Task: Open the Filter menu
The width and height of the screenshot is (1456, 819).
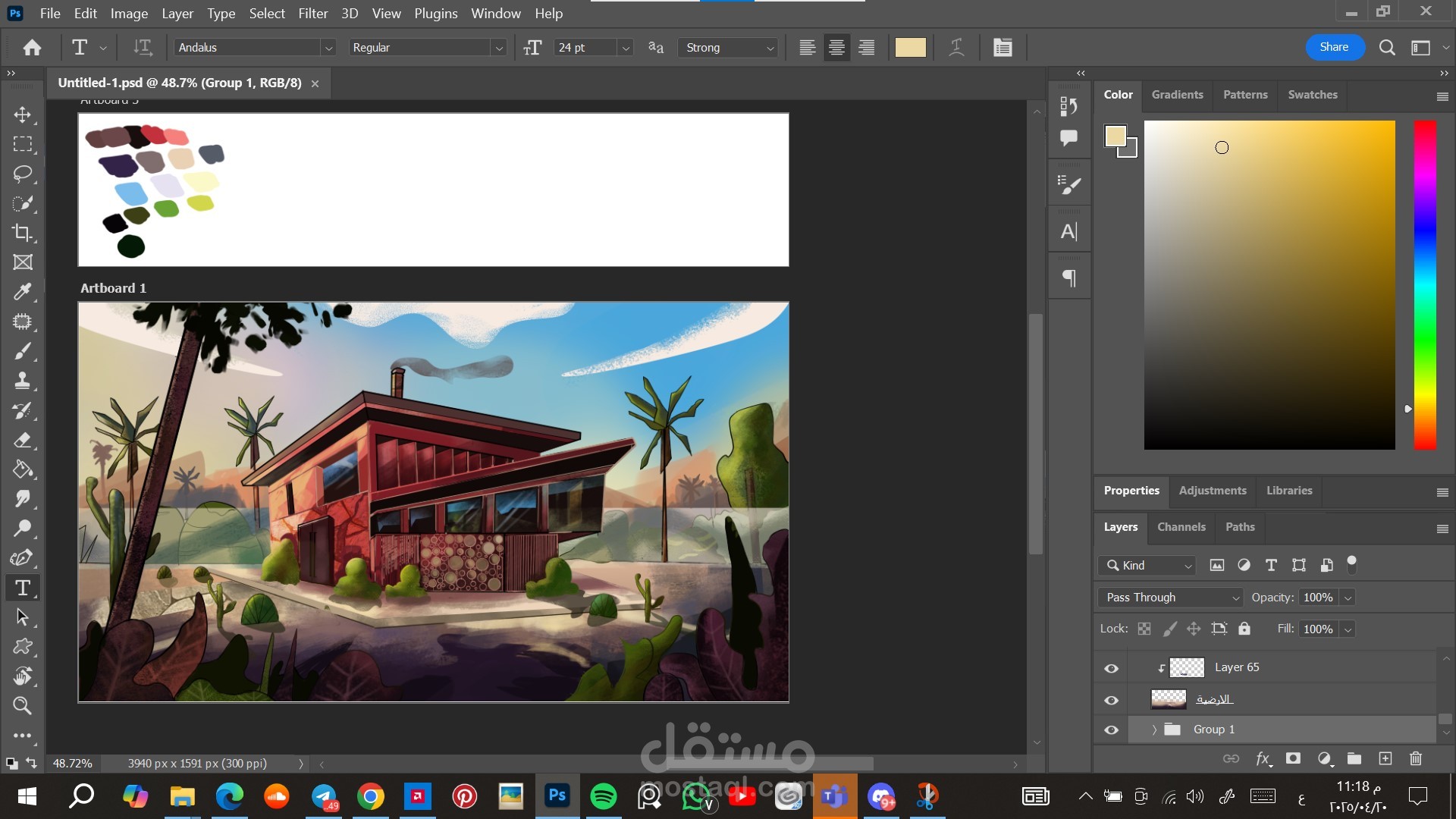Action: click(312, 14)
